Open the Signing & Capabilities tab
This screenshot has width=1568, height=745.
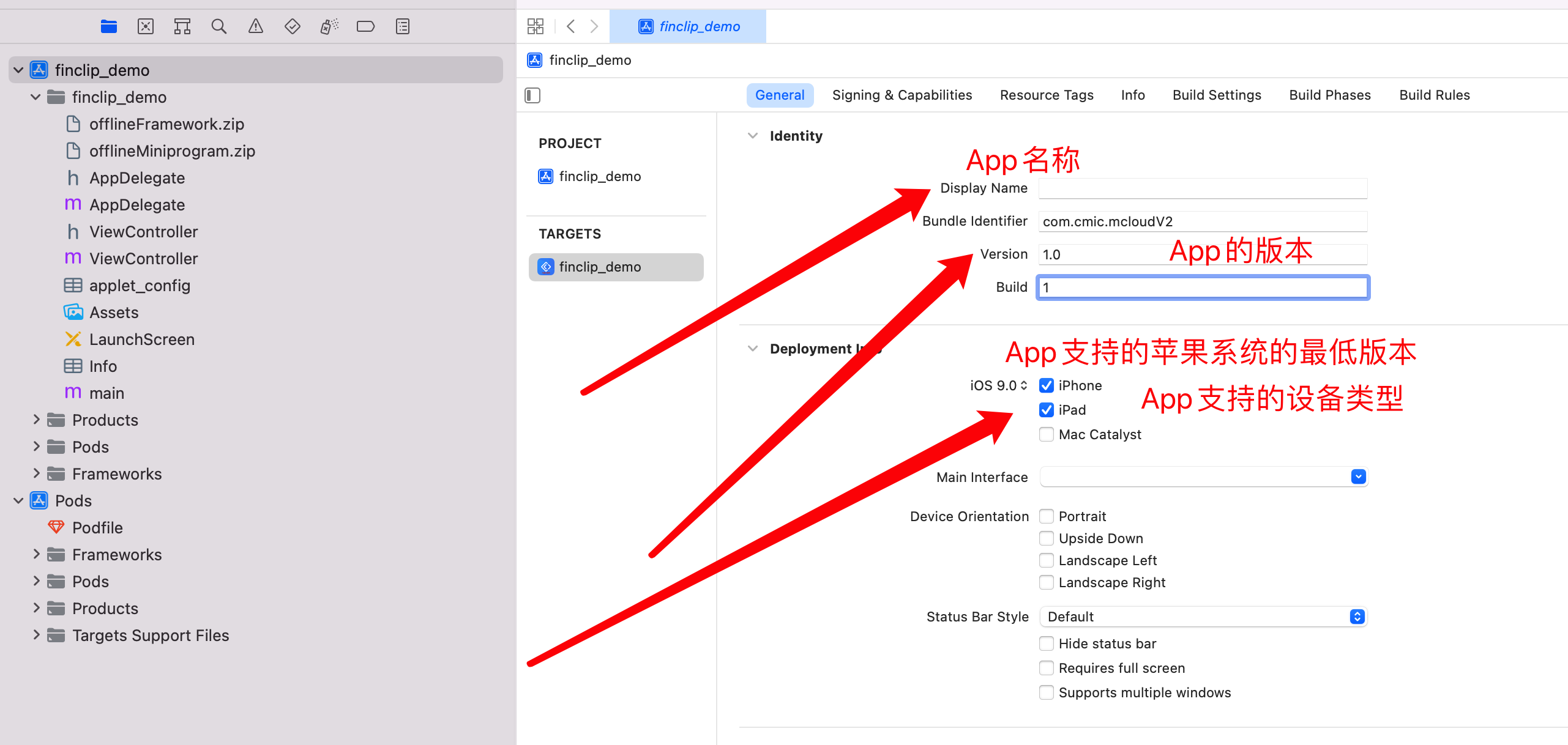click(x=902, y=95)
